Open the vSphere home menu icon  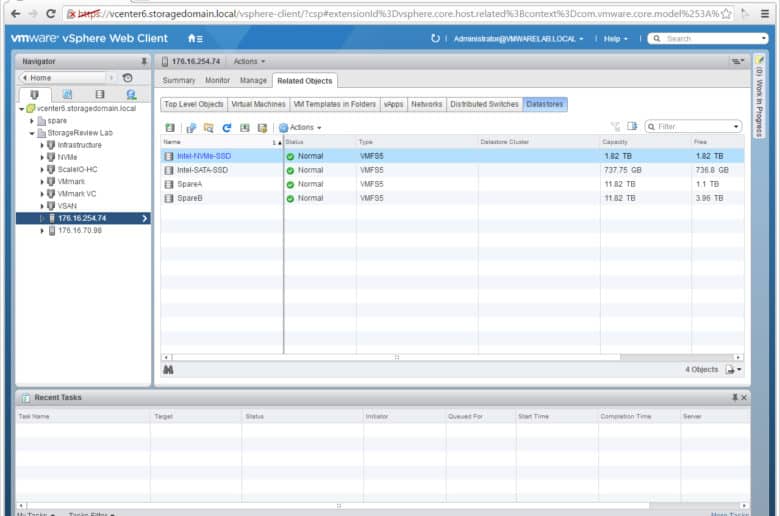click(195, 38)
